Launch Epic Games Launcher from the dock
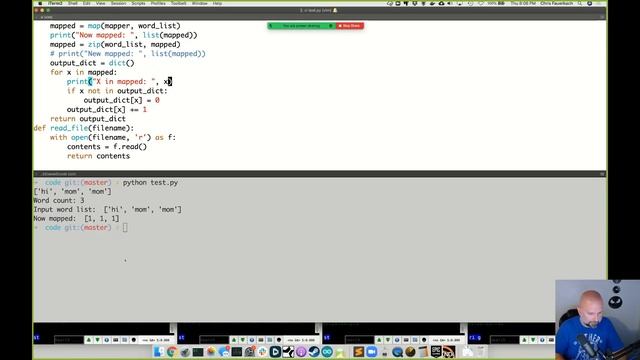The height and width of the screenshot is (360, 640). point(436,351)
